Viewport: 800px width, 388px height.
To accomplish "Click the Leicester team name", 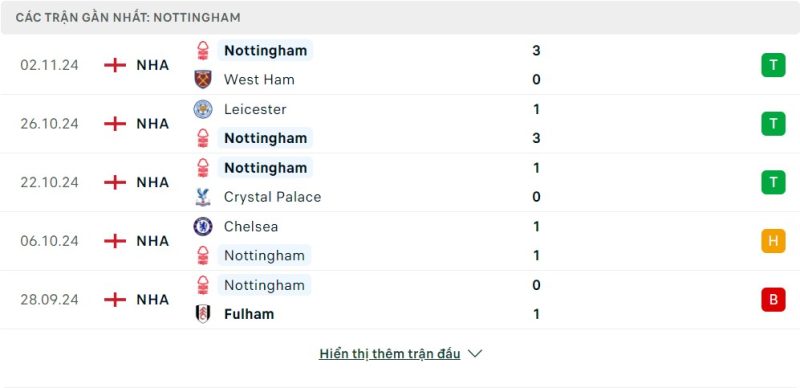I will point(255,109).
